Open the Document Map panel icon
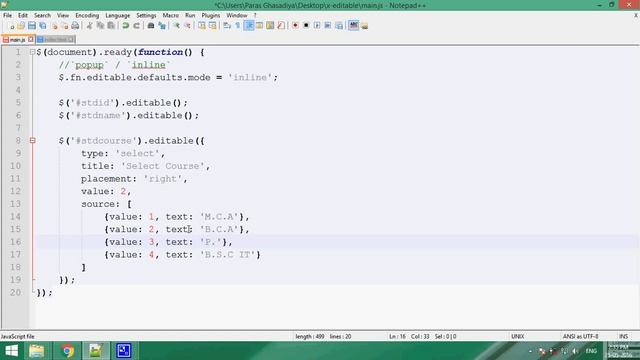This screenshot has height=360, width=640. [x=270, y=26]
